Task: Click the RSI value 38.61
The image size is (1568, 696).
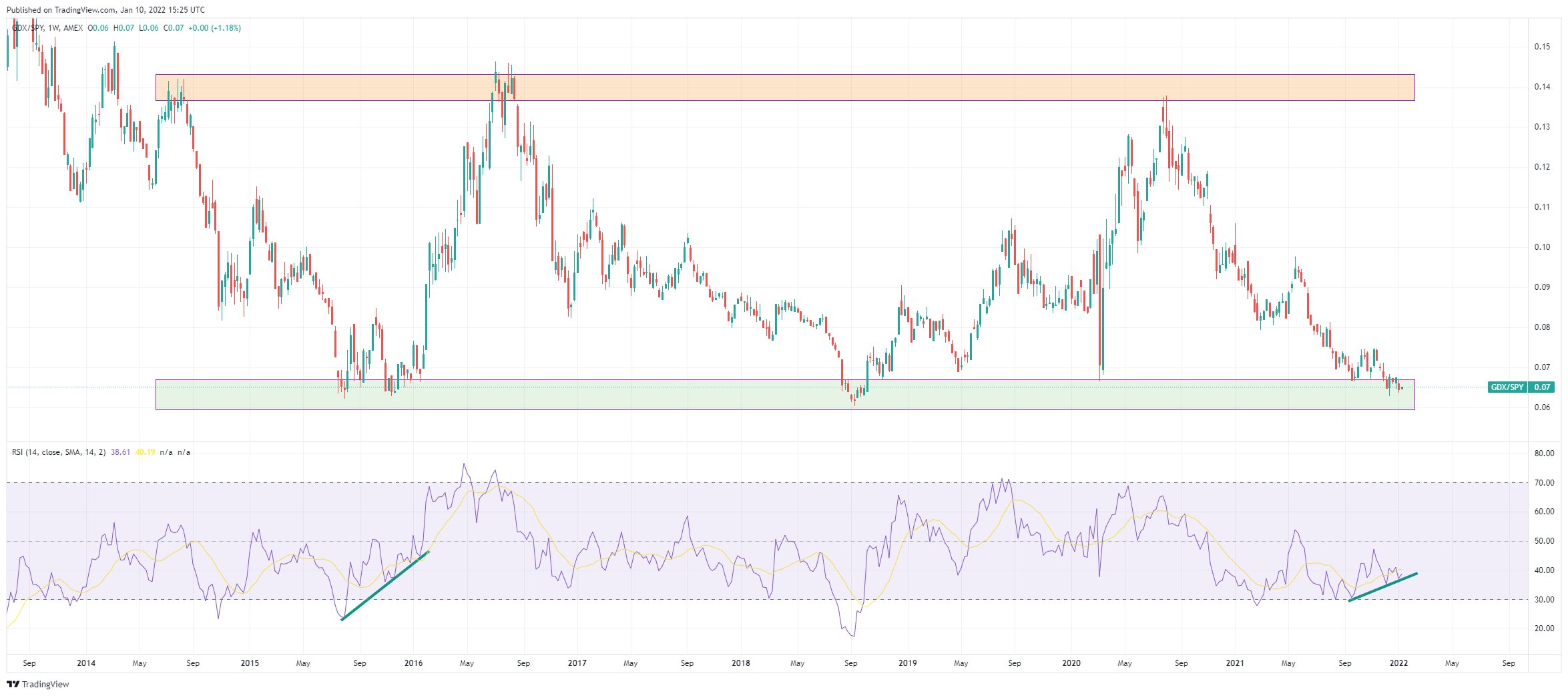Action: [x=121, y=452]
